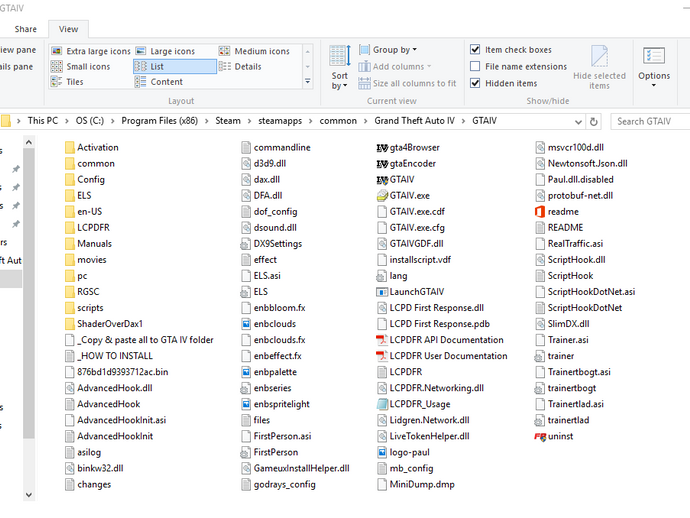Image resolution: width=690 pixels, height=518 pixels.
Task: Click Size all columns to fit
Action: [x=407, y=83]
